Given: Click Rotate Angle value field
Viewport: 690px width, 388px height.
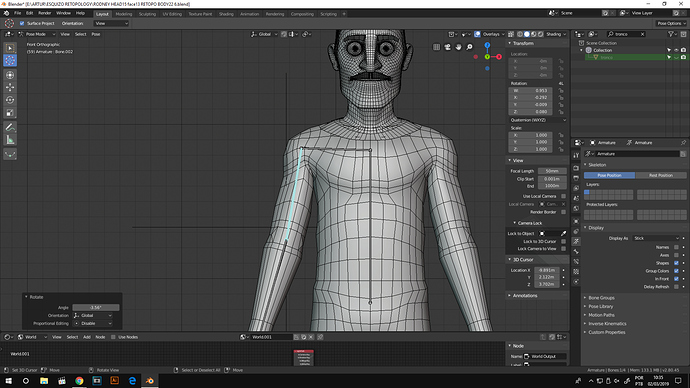Looking at the screenshot, I should click(96, 307).
